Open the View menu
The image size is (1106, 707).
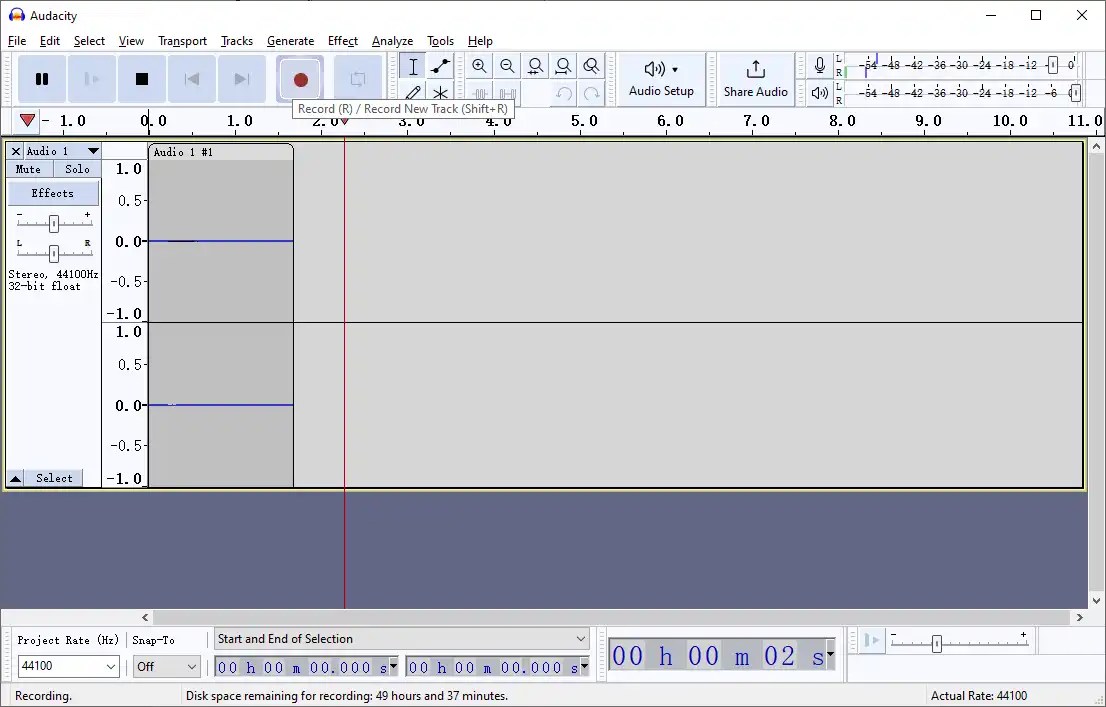coord(131,41)
